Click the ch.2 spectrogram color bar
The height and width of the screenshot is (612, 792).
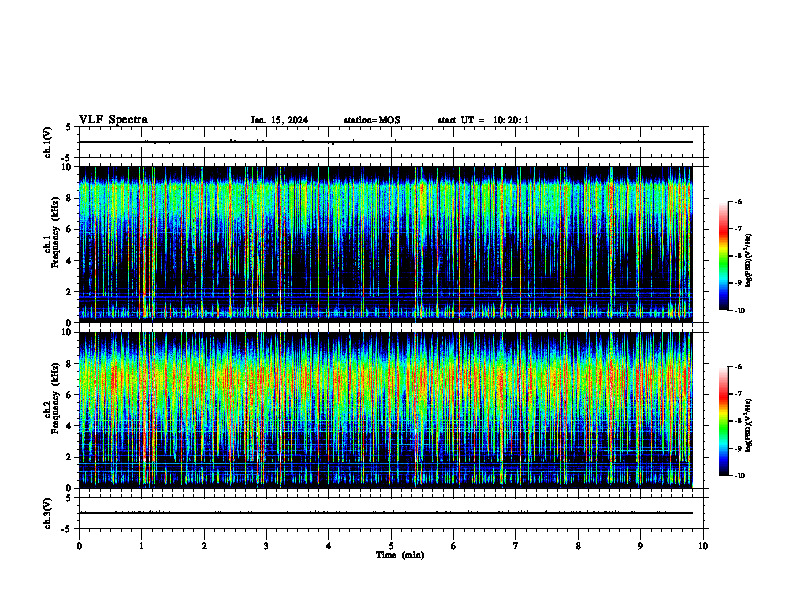click(x=723, y=421)
